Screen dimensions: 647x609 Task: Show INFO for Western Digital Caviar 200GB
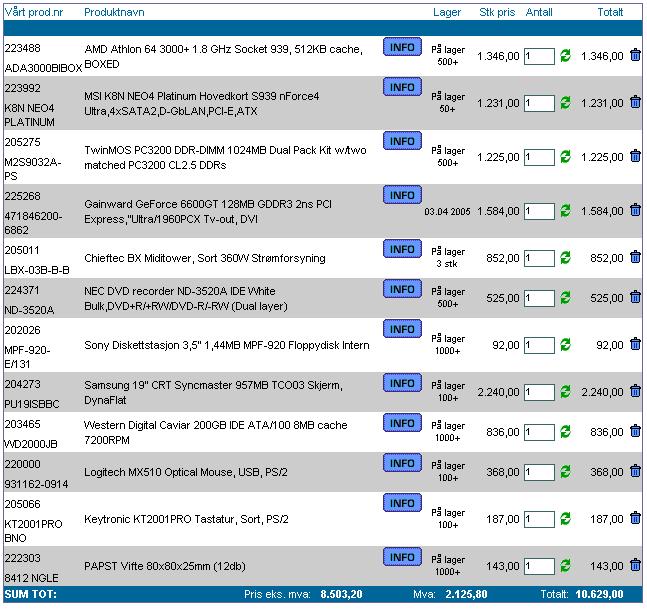click(x=402, y=423)
